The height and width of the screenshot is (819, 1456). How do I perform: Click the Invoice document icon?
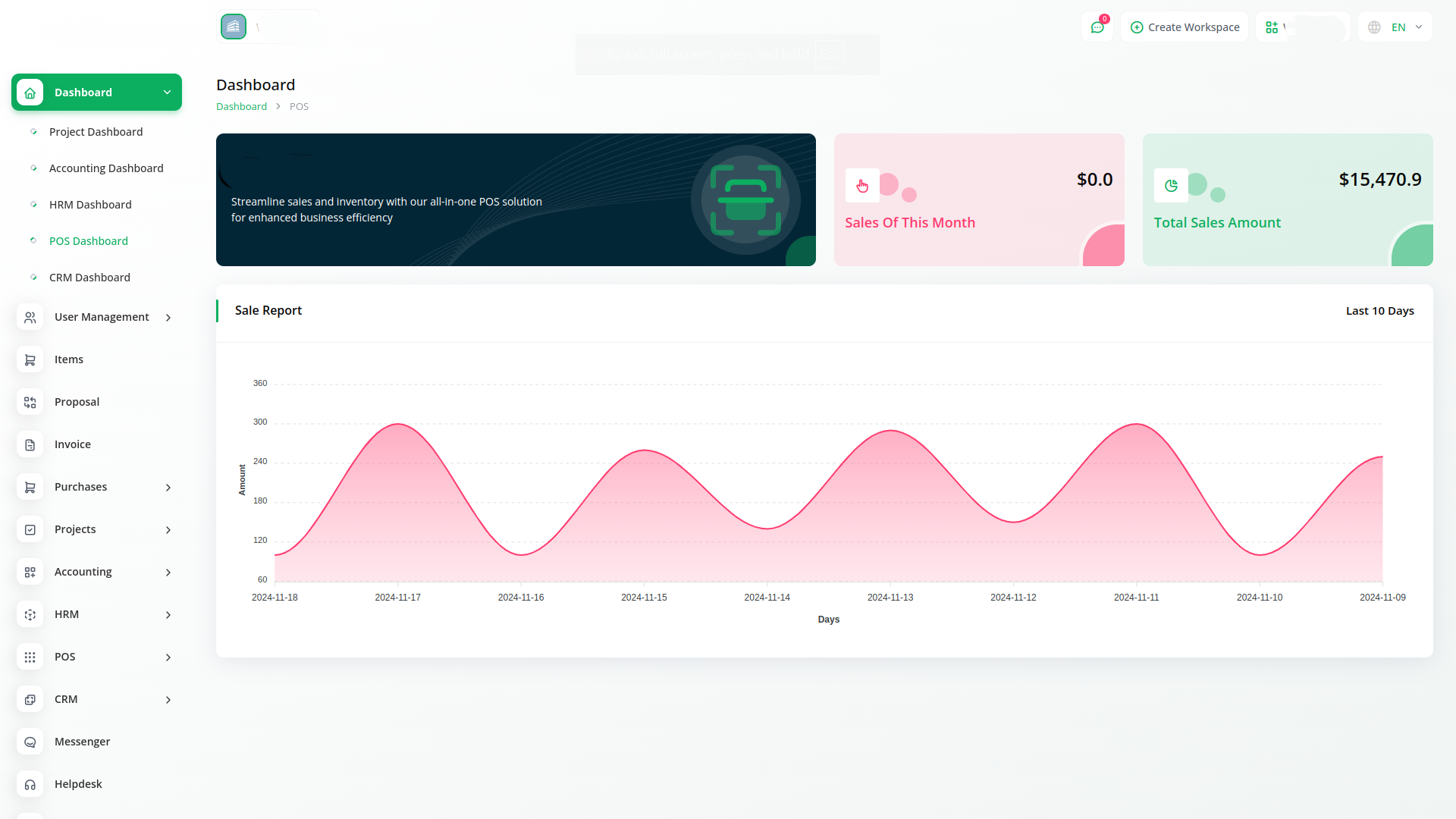click(30, 445)
